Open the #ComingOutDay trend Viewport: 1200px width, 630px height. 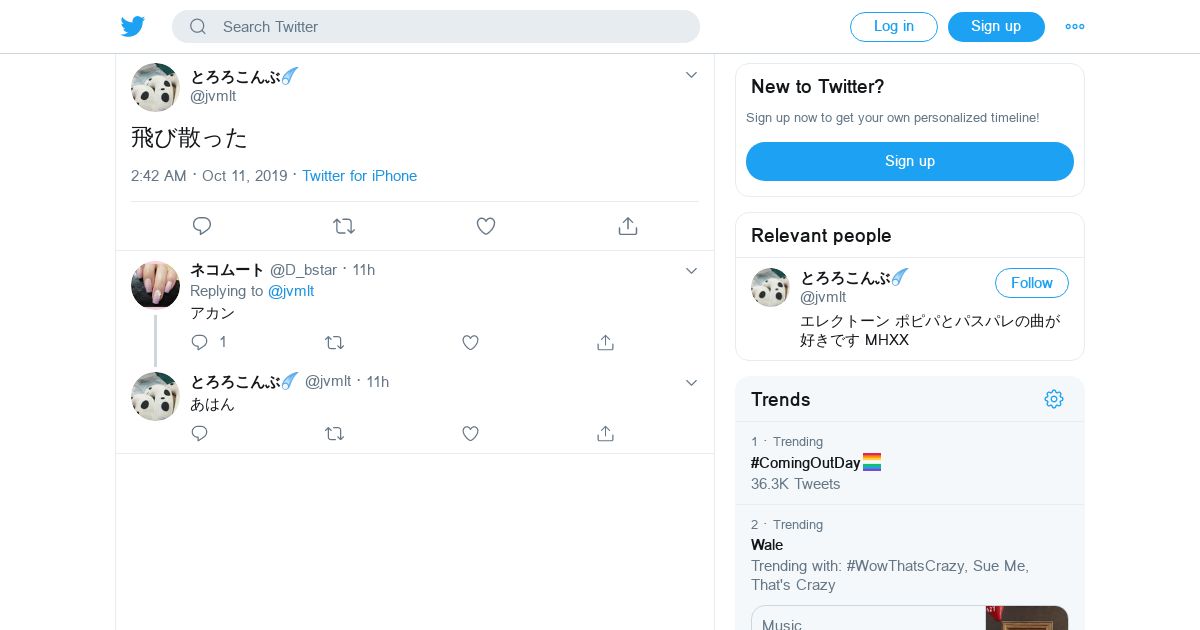pyautogui.click(x=805, y=463)
